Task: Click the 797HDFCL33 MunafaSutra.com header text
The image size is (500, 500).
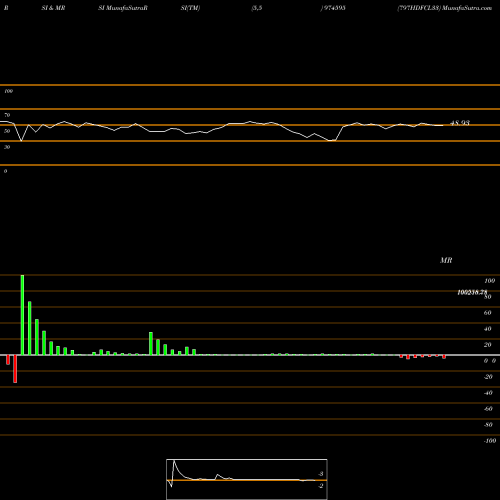Action: (x=445, y=8)
